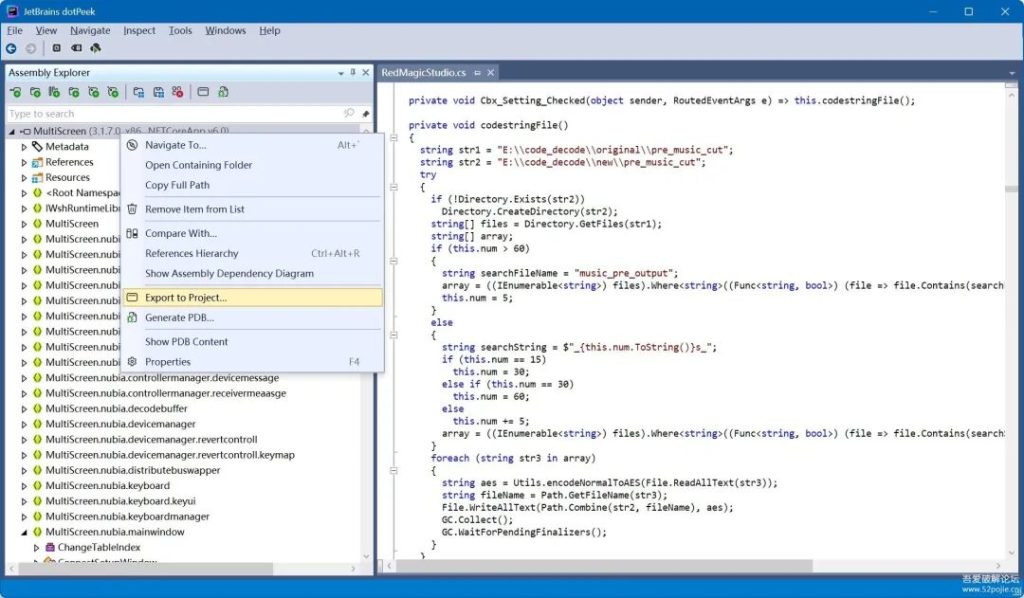
Task: Expand the Metadata tree node
Action: (24, 147)
